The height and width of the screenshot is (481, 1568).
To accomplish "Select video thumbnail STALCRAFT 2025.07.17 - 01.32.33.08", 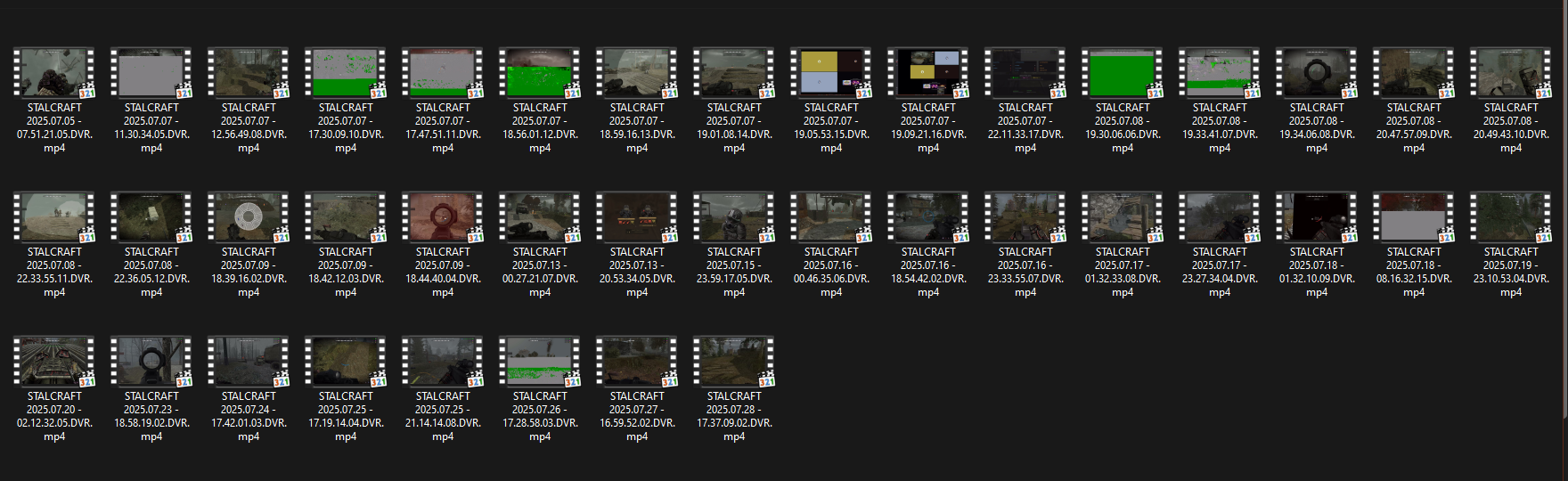I will pyautogui.click(x=1123, y=216).
